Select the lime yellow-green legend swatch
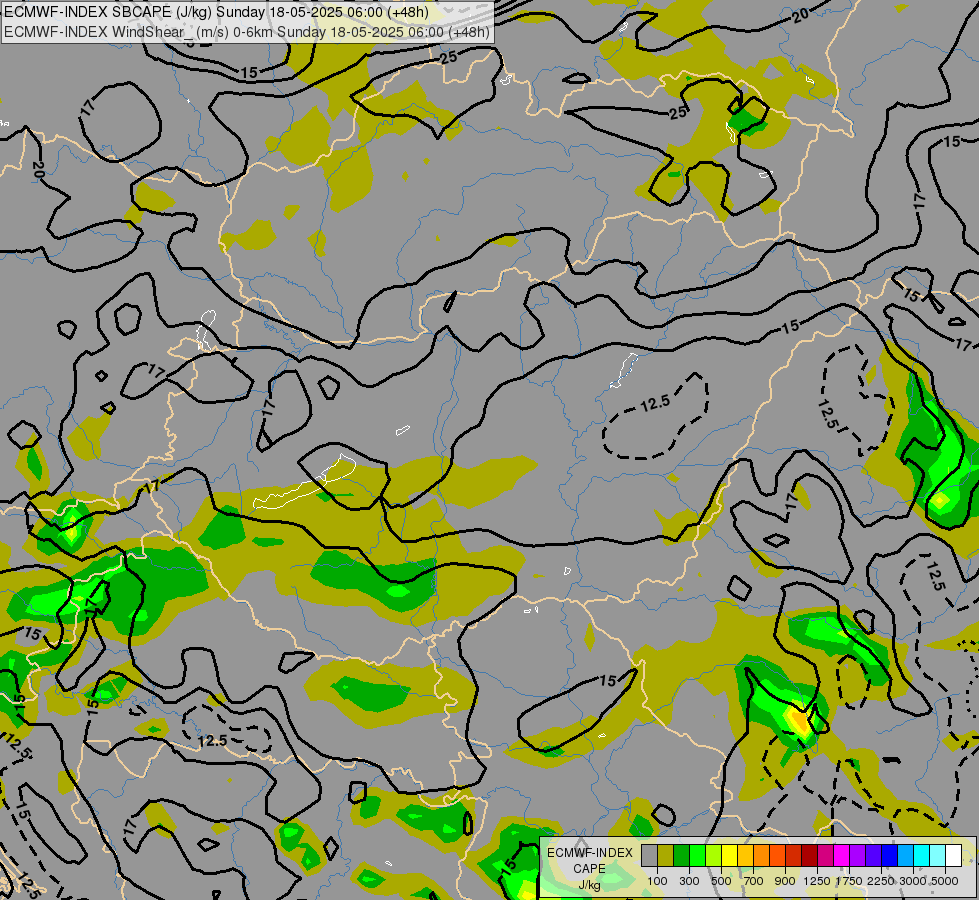This screenshot has width=979, height=900. [714, 856]
